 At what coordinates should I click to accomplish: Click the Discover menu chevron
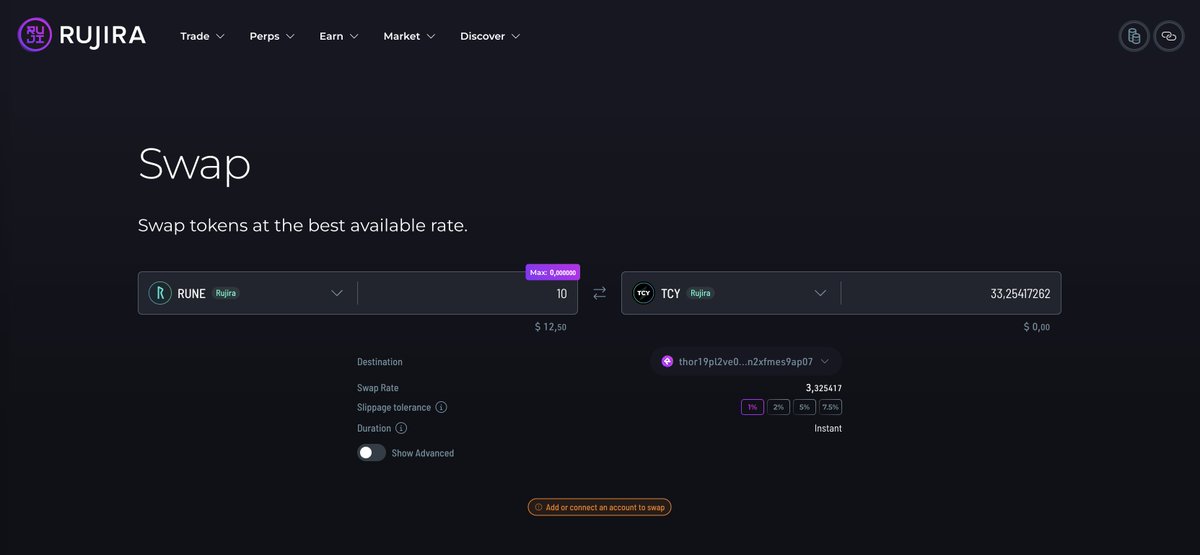(515, 36)
